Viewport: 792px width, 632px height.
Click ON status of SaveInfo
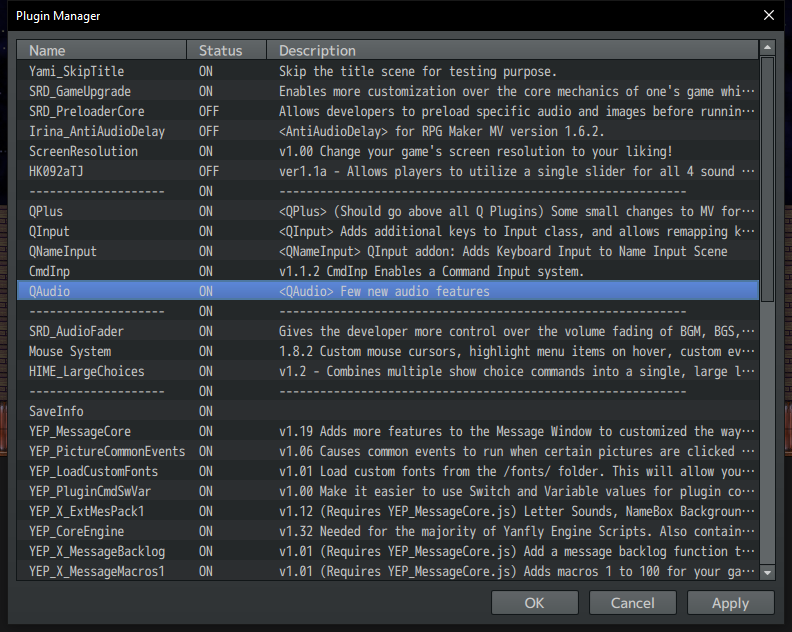206,411
